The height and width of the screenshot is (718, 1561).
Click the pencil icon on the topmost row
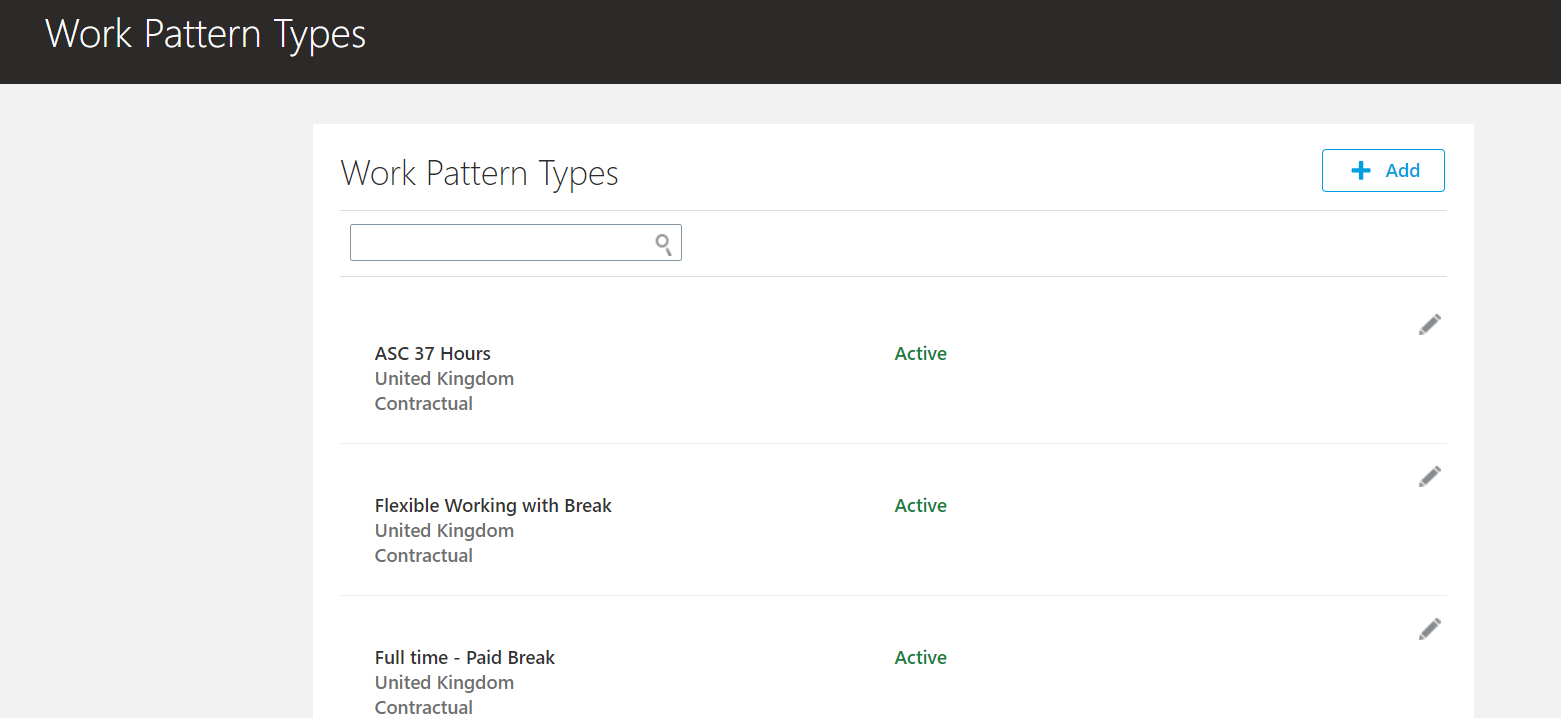pos(1429,324)
